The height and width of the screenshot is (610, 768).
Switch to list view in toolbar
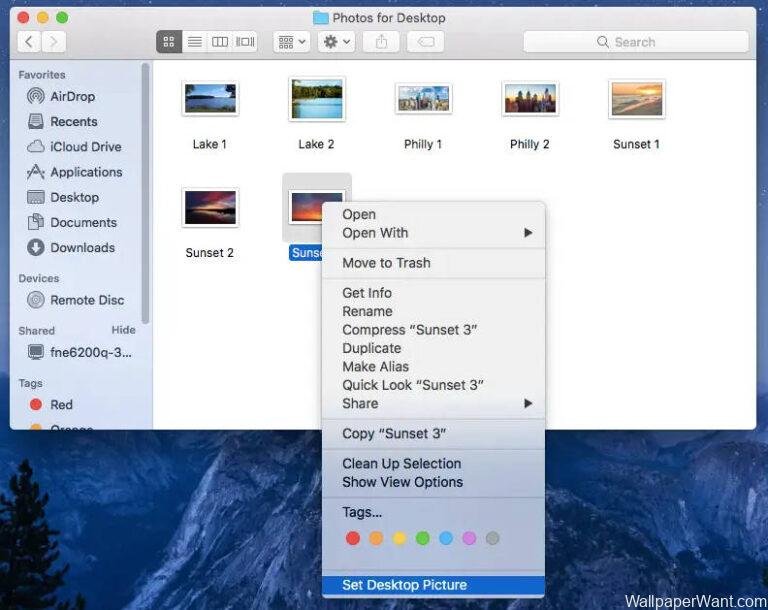tap(194, 42)
